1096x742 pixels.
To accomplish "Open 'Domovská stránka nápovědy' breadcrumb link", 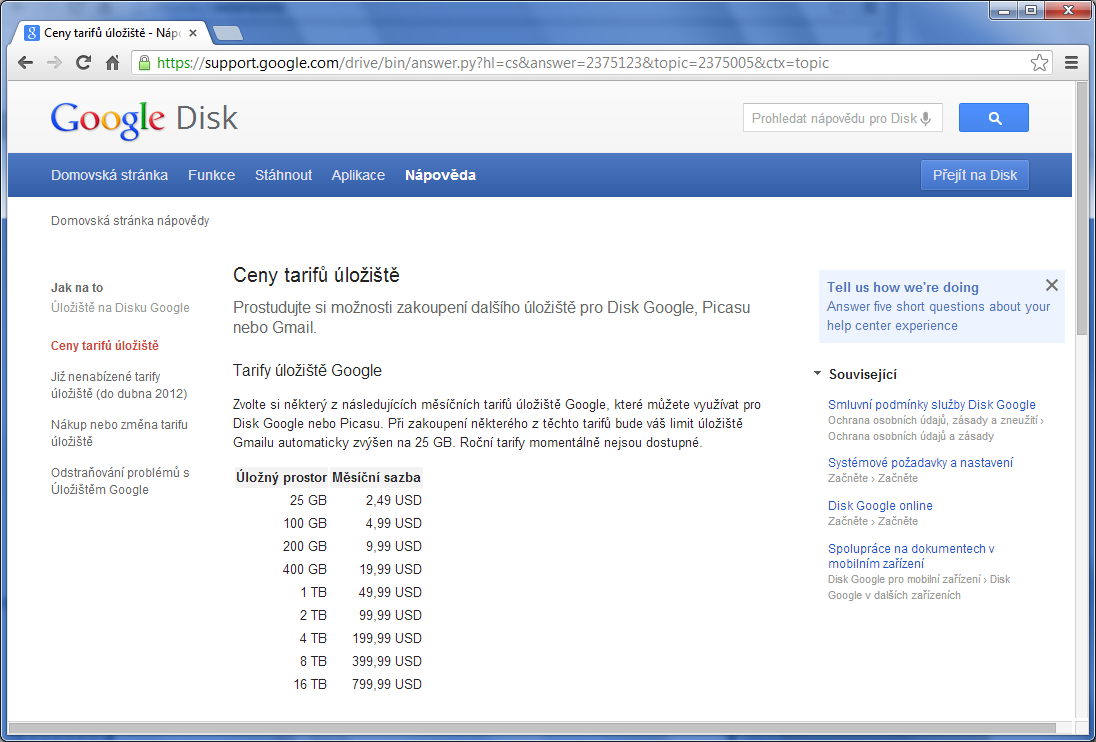I will 130,221.
